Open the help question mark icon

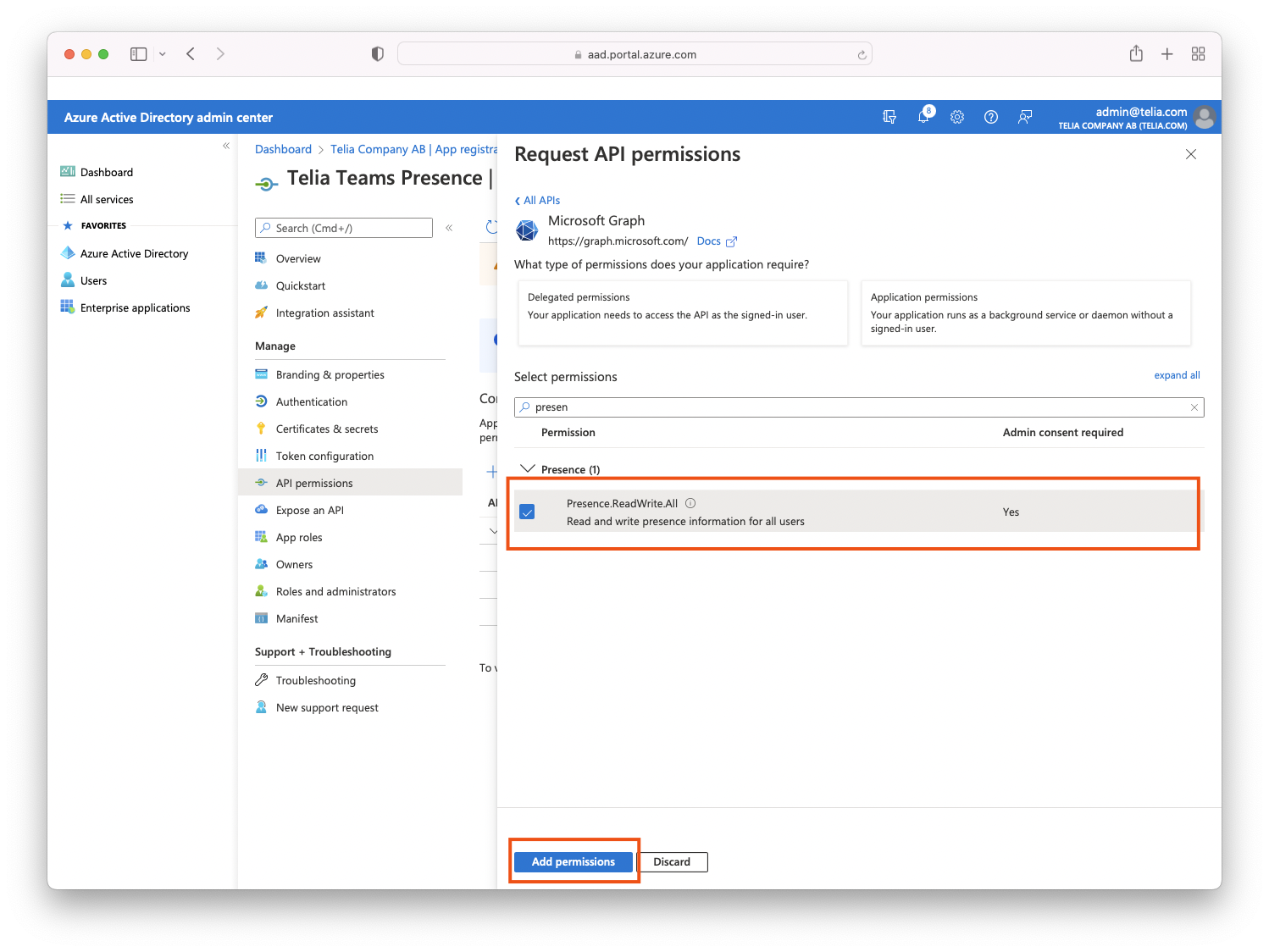(x=991, y=117)
